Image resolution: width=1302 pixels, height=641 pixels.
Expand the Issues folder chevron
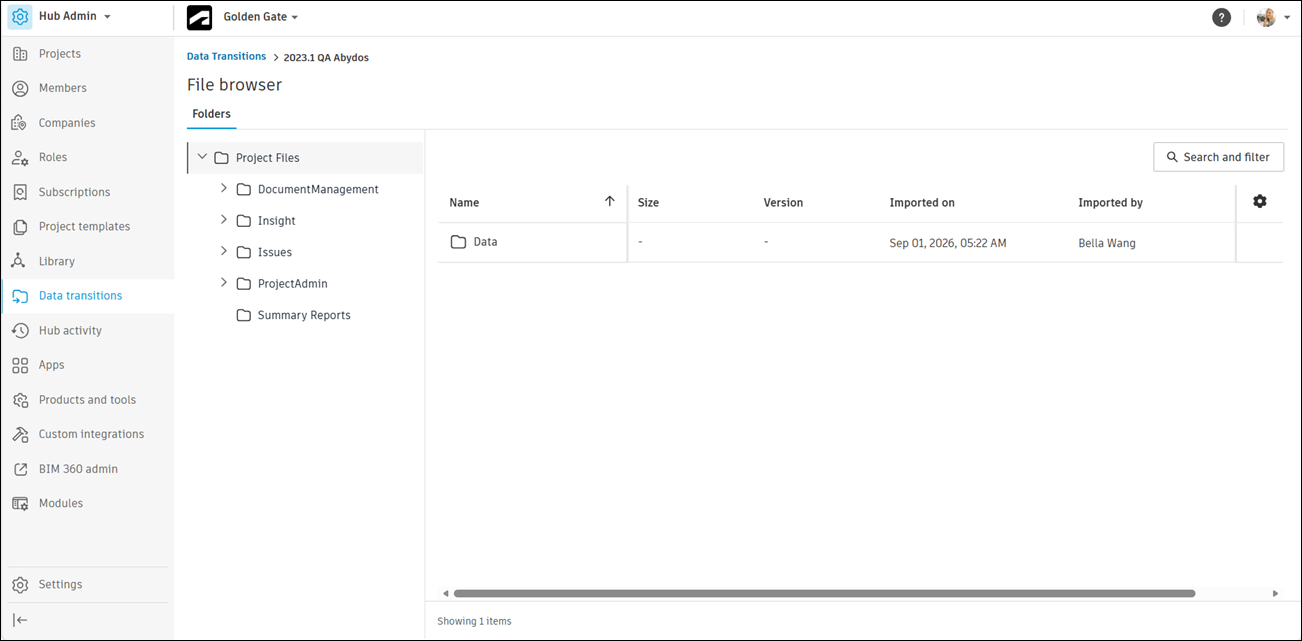coord(224,252)
